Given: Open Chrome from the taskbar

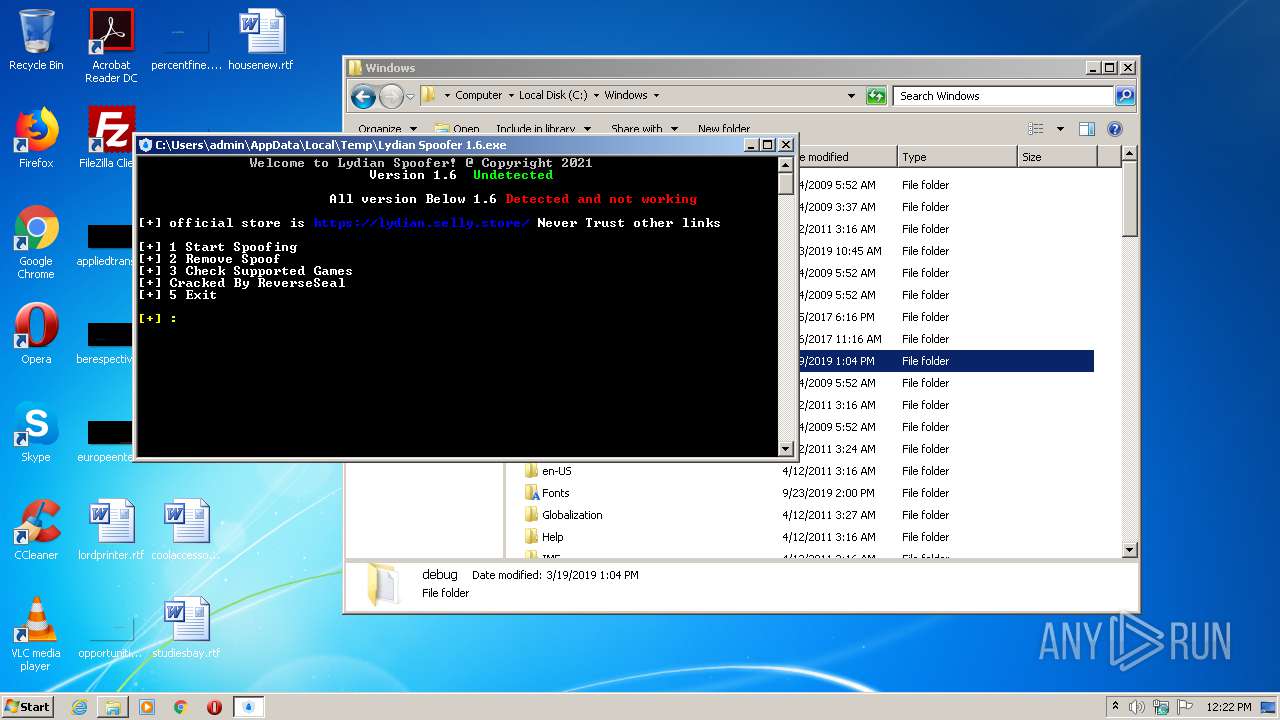Looking at the screenshot, I should (x=181, y=707).
